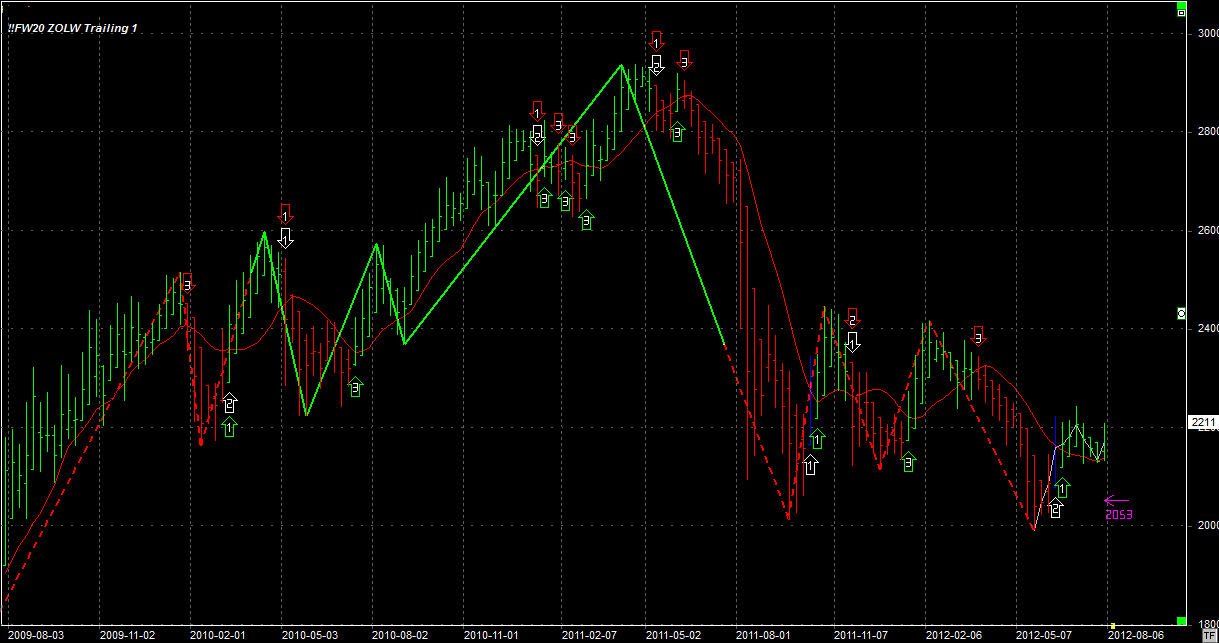
Task: Click the 2011-08-01 date label
Action: click(x=763, y=635)
